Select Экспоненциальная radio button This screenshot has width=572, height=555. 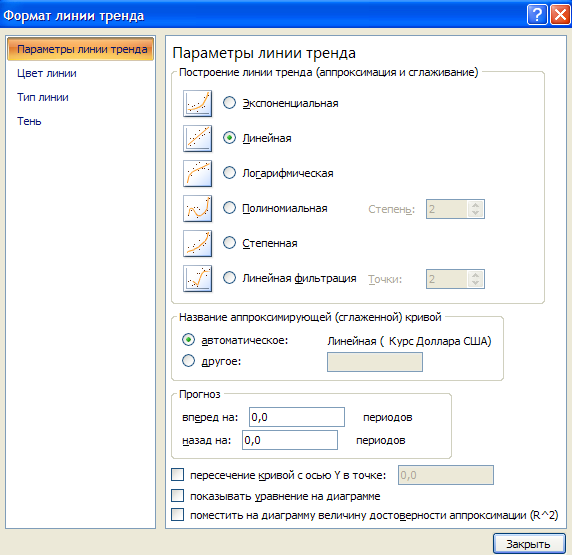[x=229, y=103]
